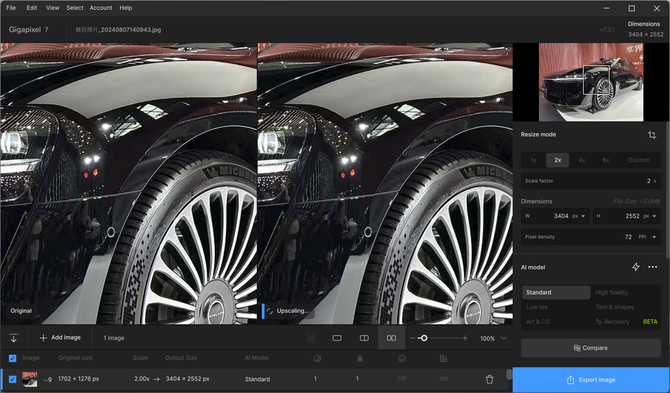Image resolution: width=670 pixels, height=393 pixels.
Task: Click the 'Standard' AI model cell in image row
Action: [257, 379]
